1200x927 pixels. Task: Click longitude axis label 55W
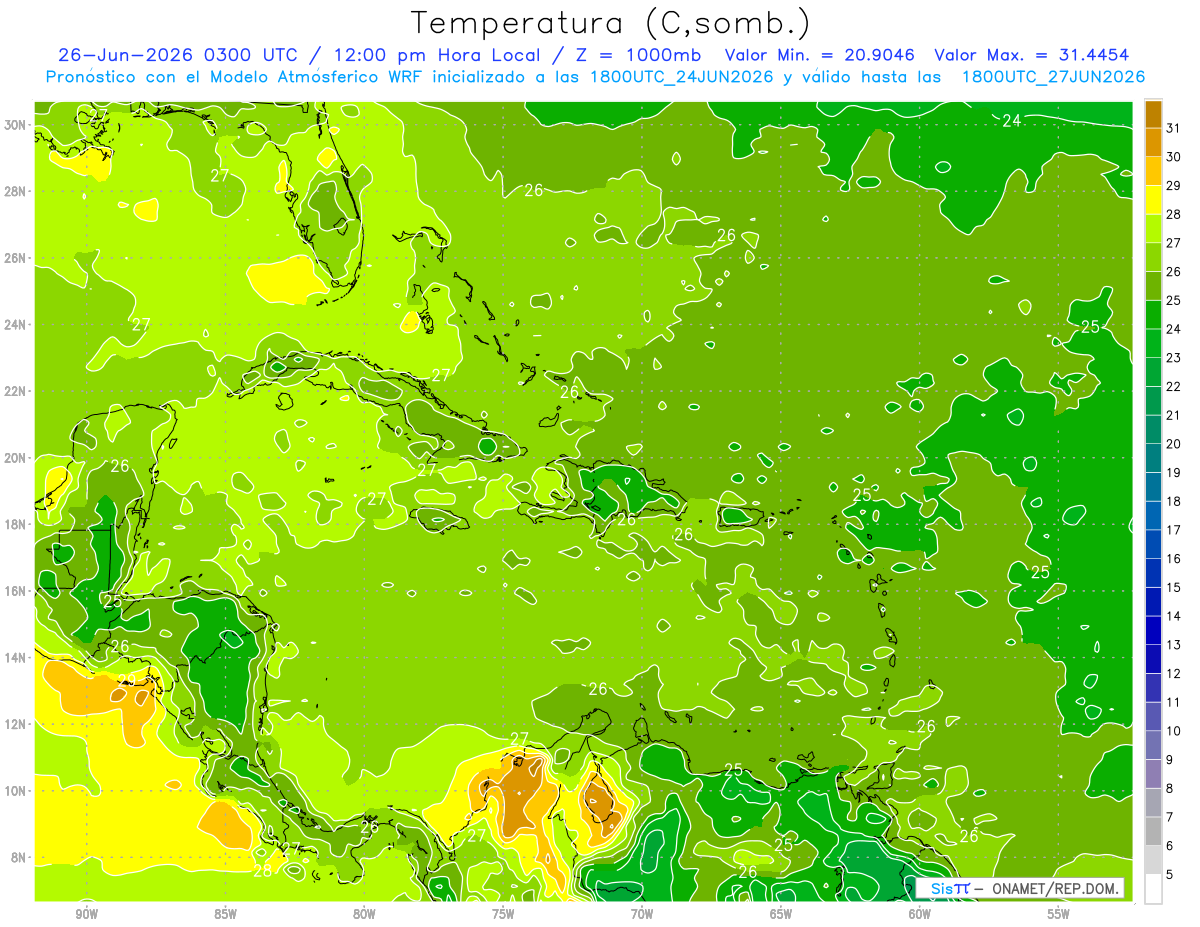point(1059,914)
